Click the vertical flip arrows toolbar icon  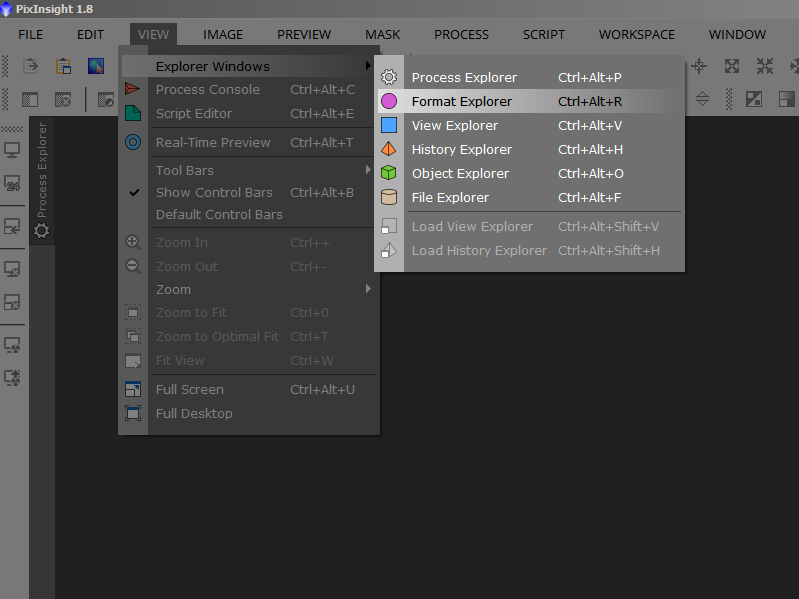pyautogui.click(x=702, y=99)
